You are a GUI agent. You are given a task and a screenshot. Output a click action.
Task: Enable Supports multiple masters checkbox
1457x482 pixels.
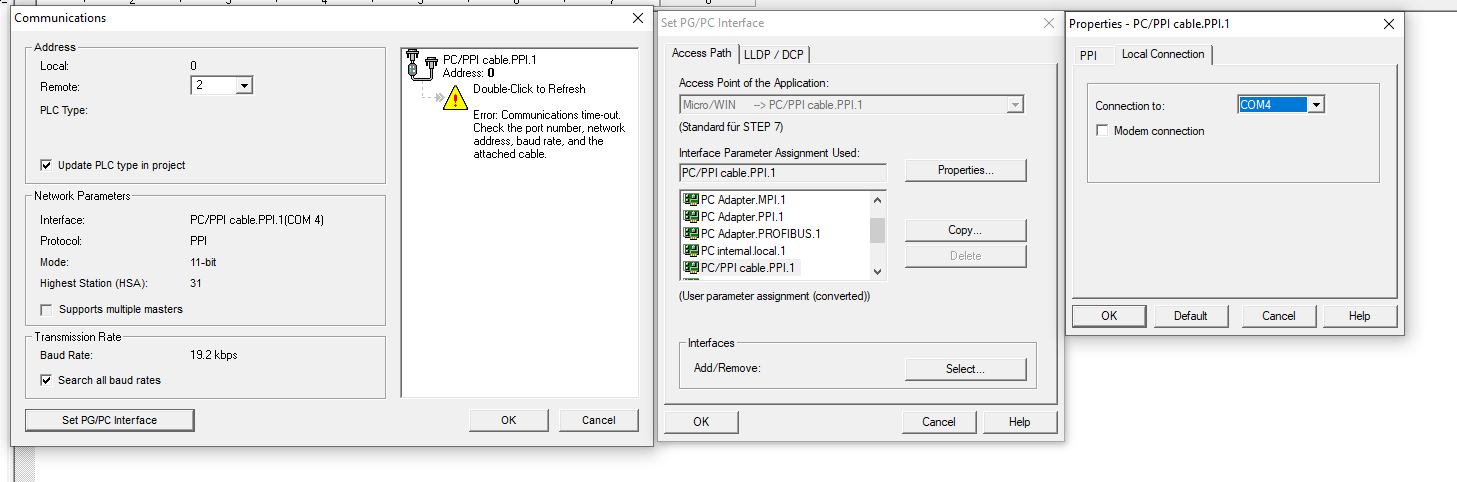click(46, 309)
